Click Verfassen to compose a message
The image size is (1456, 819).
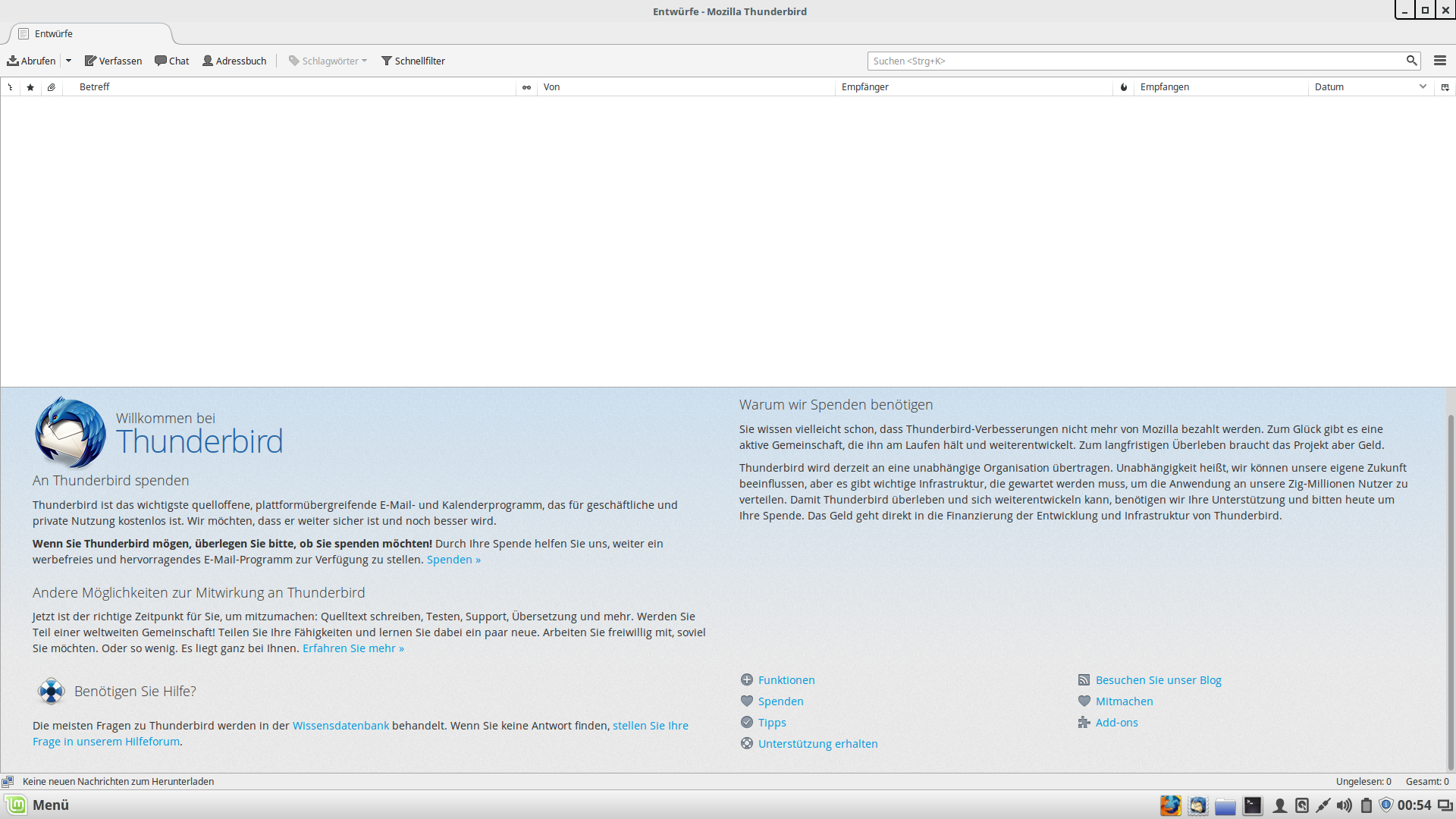click(113, 61)
